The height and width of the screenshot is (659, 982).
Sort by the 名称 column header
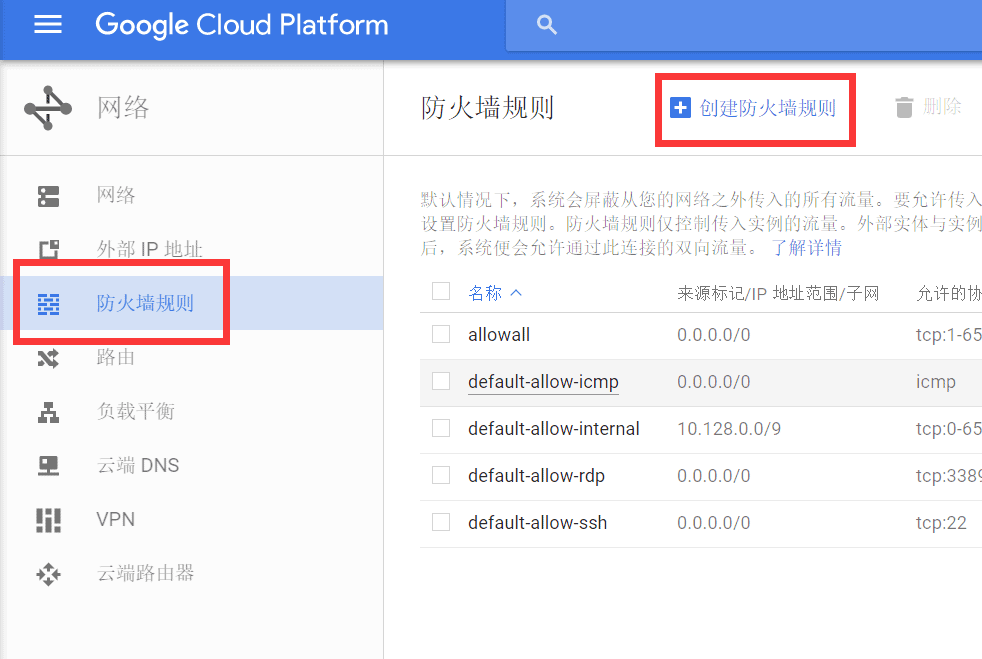point(485,293)
